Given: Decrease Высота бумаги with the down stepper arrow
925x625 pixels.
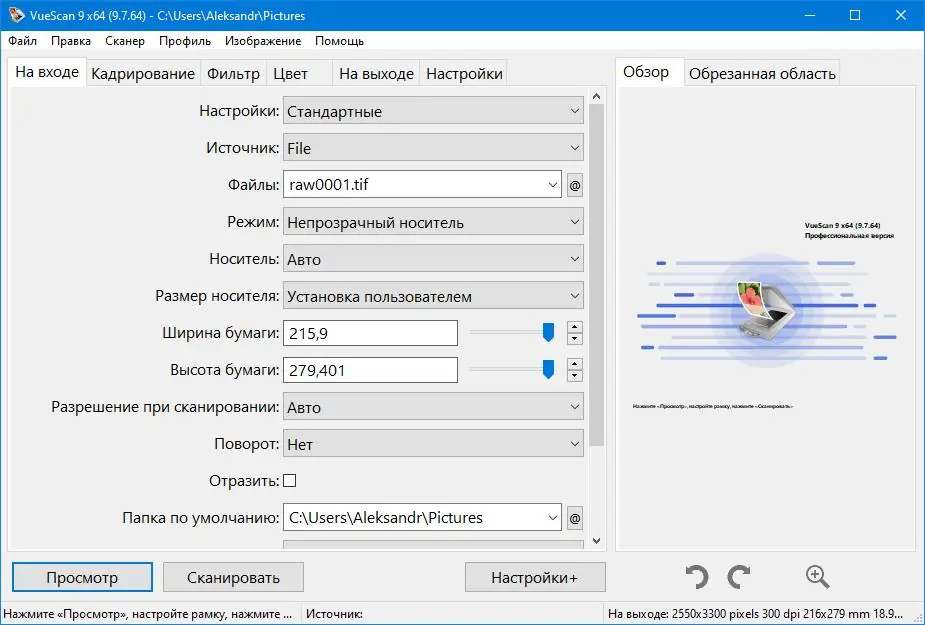Looking at the screenshot, I should tap(575, 375).
